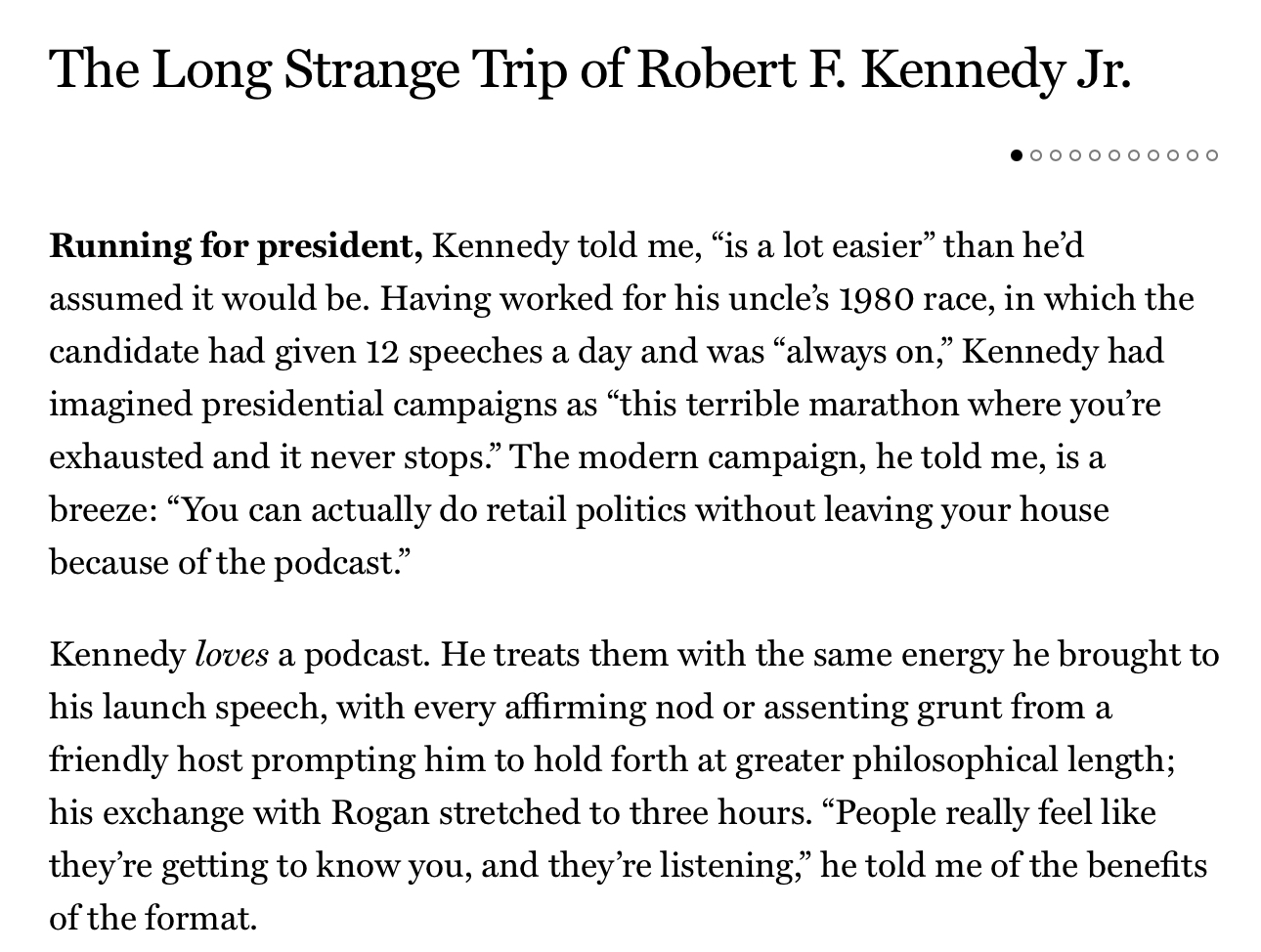Click the first filled pagination dot

[1017, 154]
